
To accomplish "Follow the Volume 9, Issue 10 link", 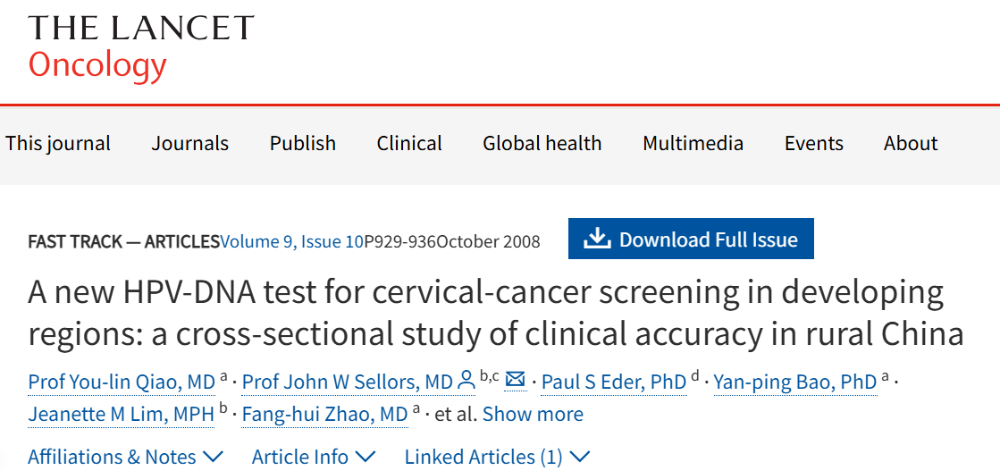I will tap(291, 242).
